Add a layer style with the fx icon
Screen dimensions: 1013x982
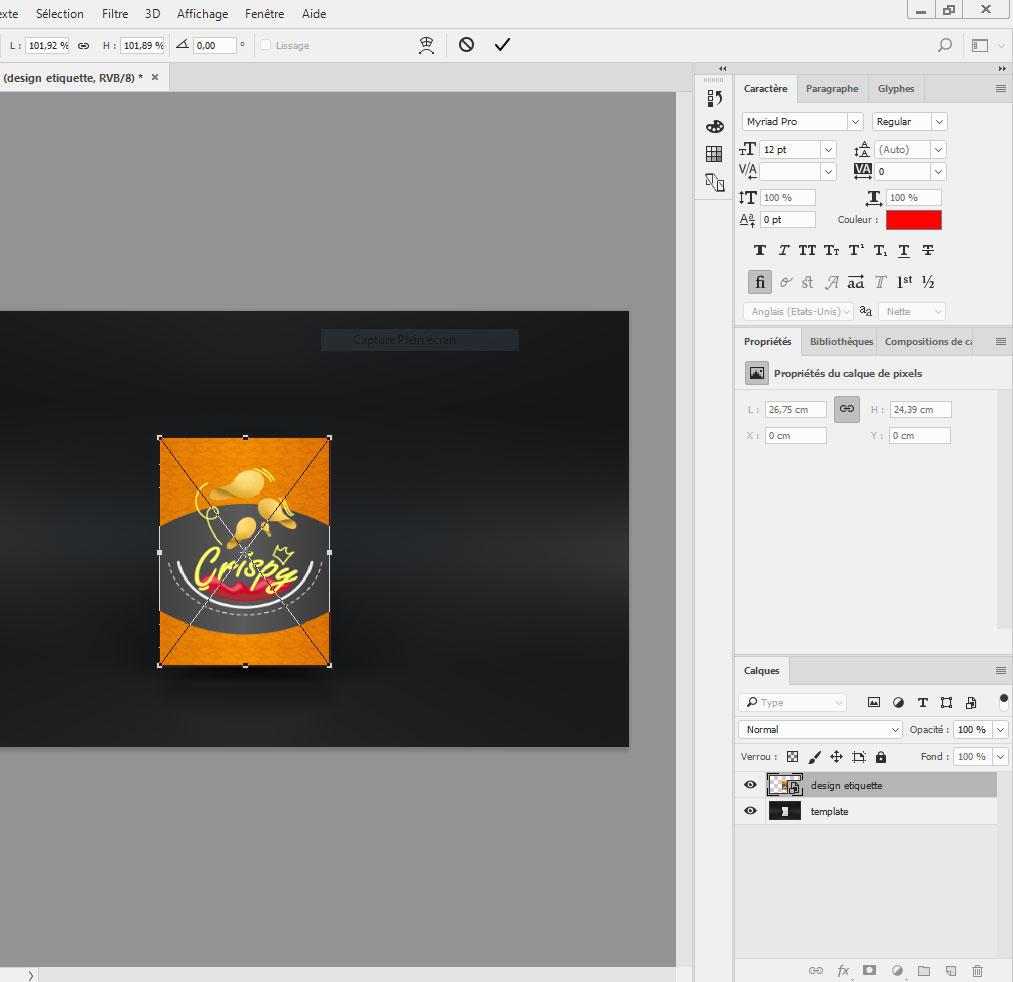(x=843, y=970)
